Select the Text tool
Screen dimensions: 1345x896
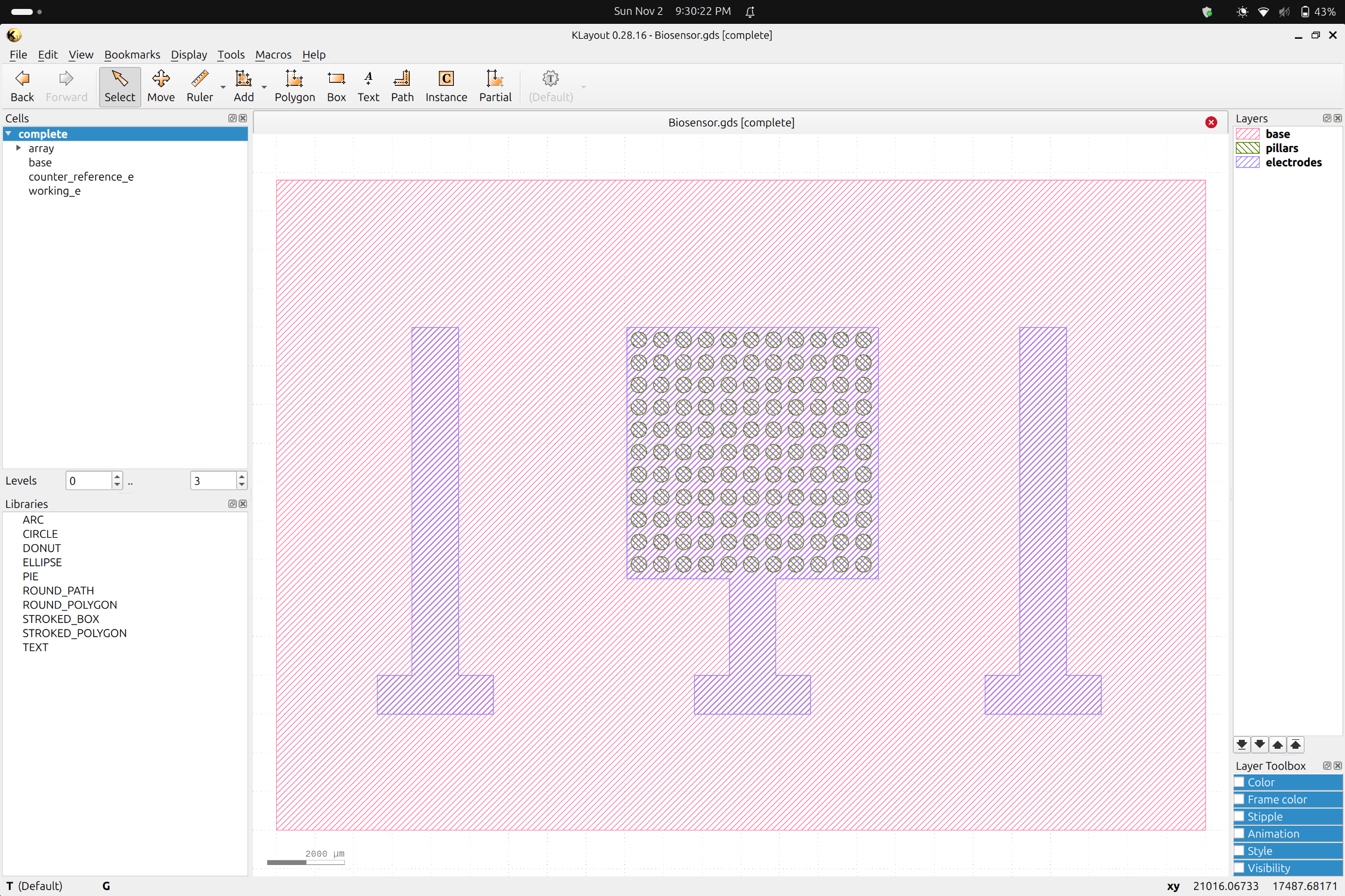368,86
